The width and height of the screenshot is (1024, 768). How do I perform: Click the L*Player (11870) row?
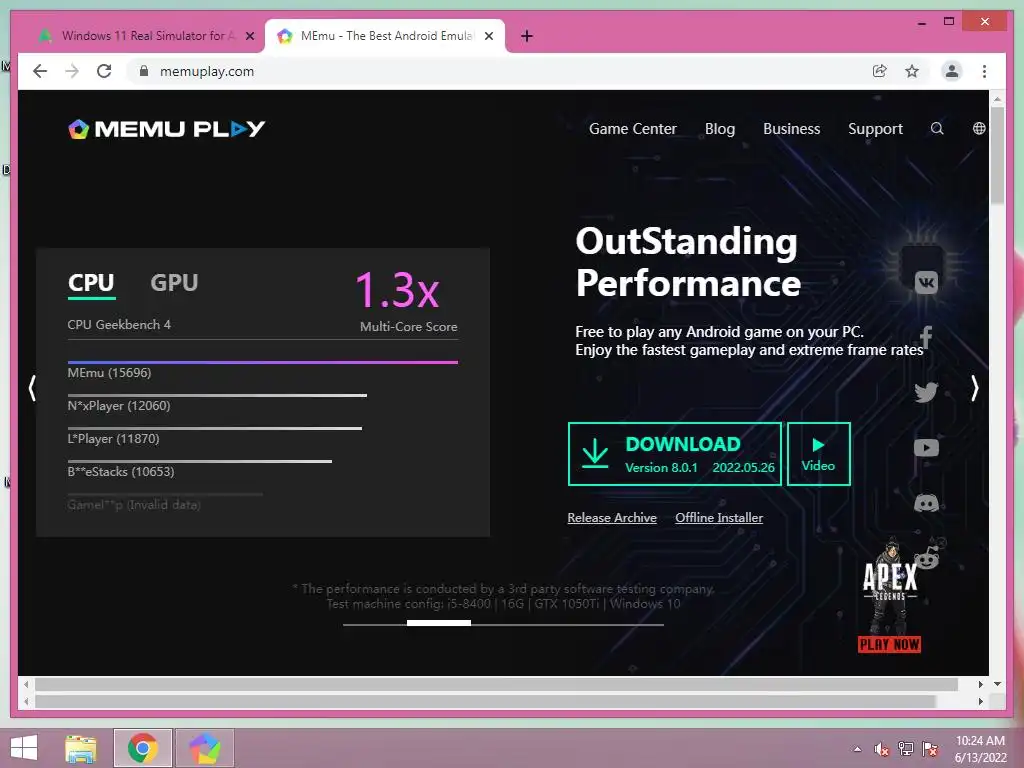(214, 436)
